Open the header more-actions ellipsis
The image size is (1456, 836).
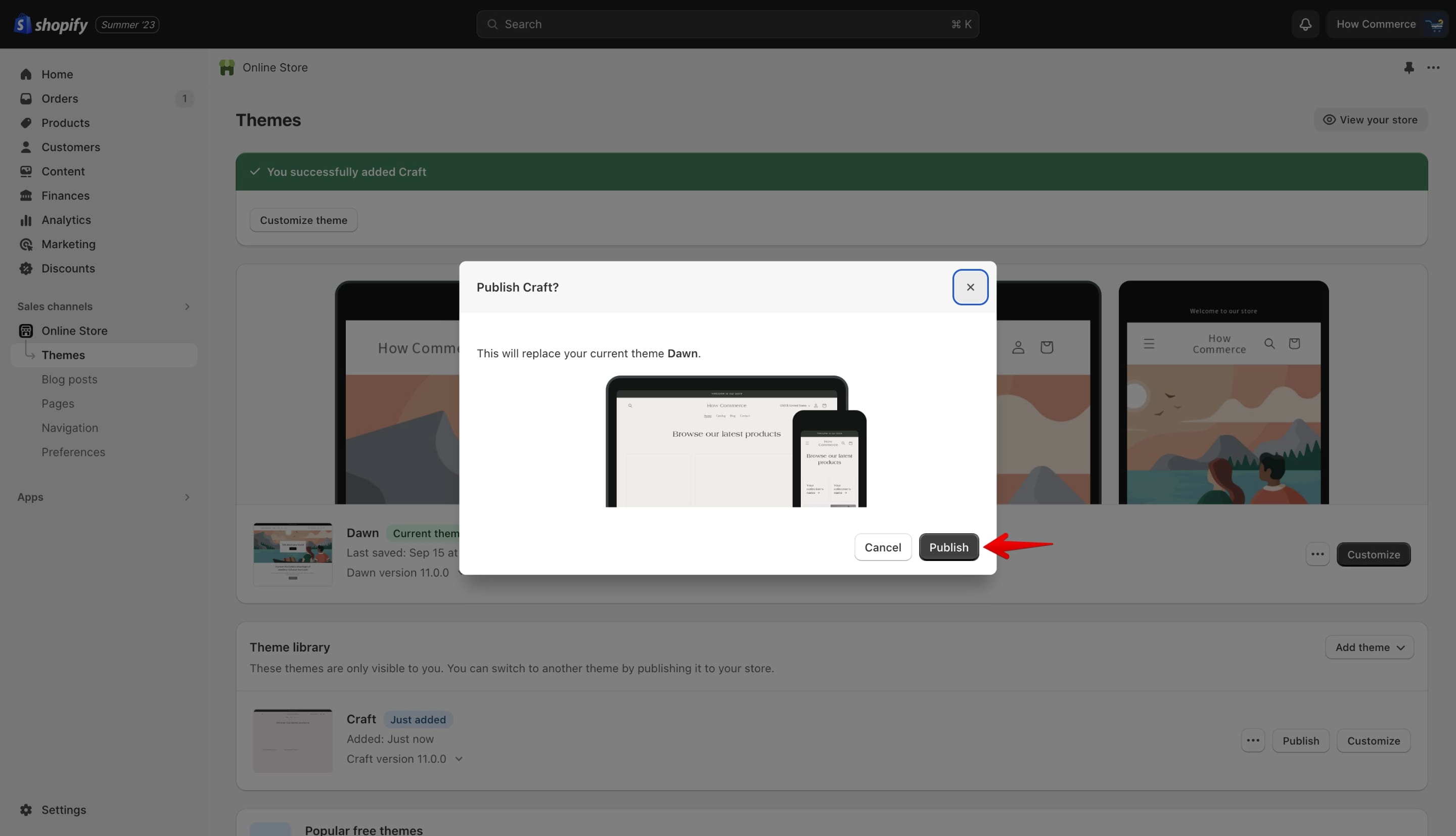1433,68
